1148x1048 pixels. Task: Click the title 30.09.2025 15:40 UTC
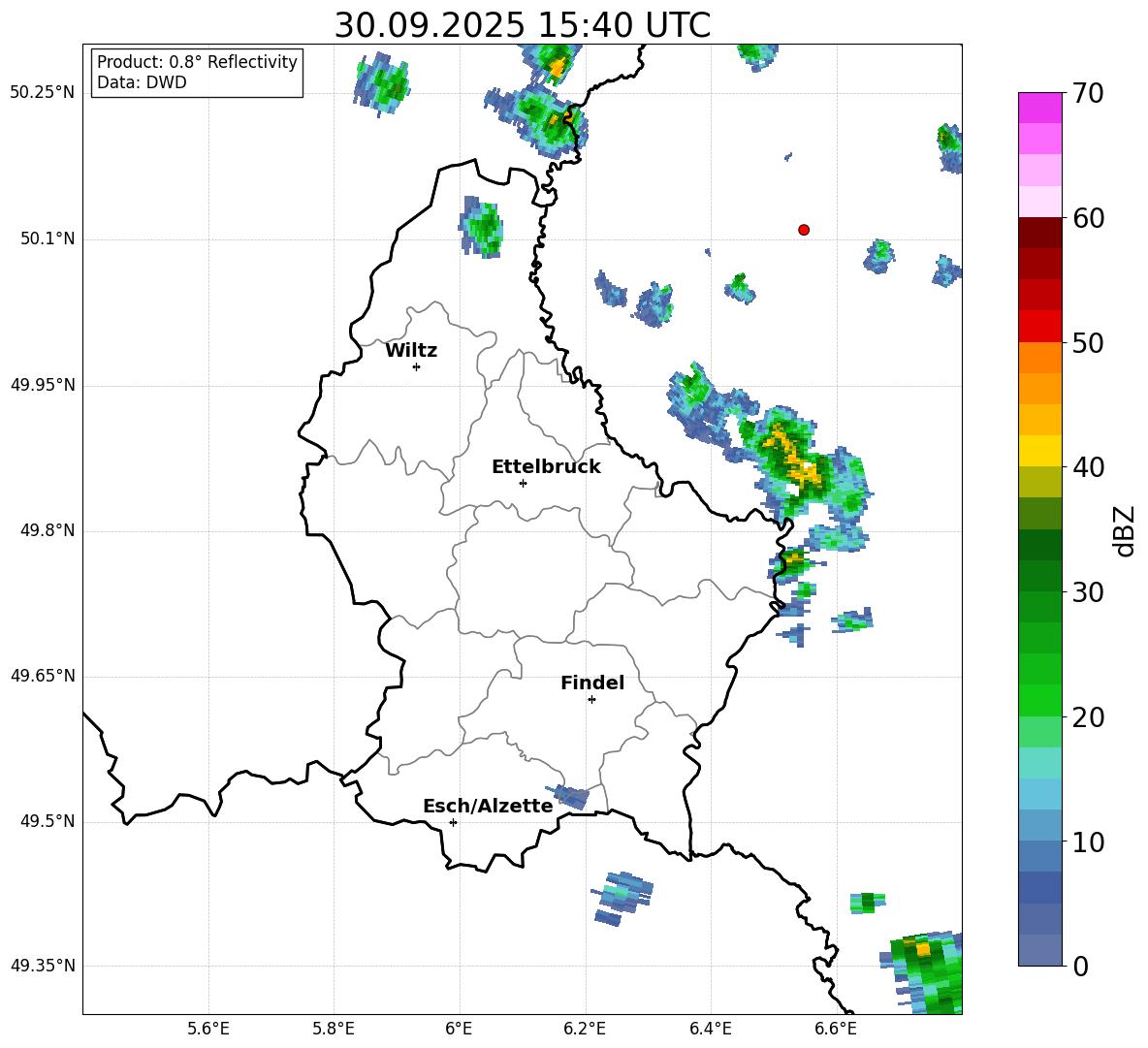[523, 25]
